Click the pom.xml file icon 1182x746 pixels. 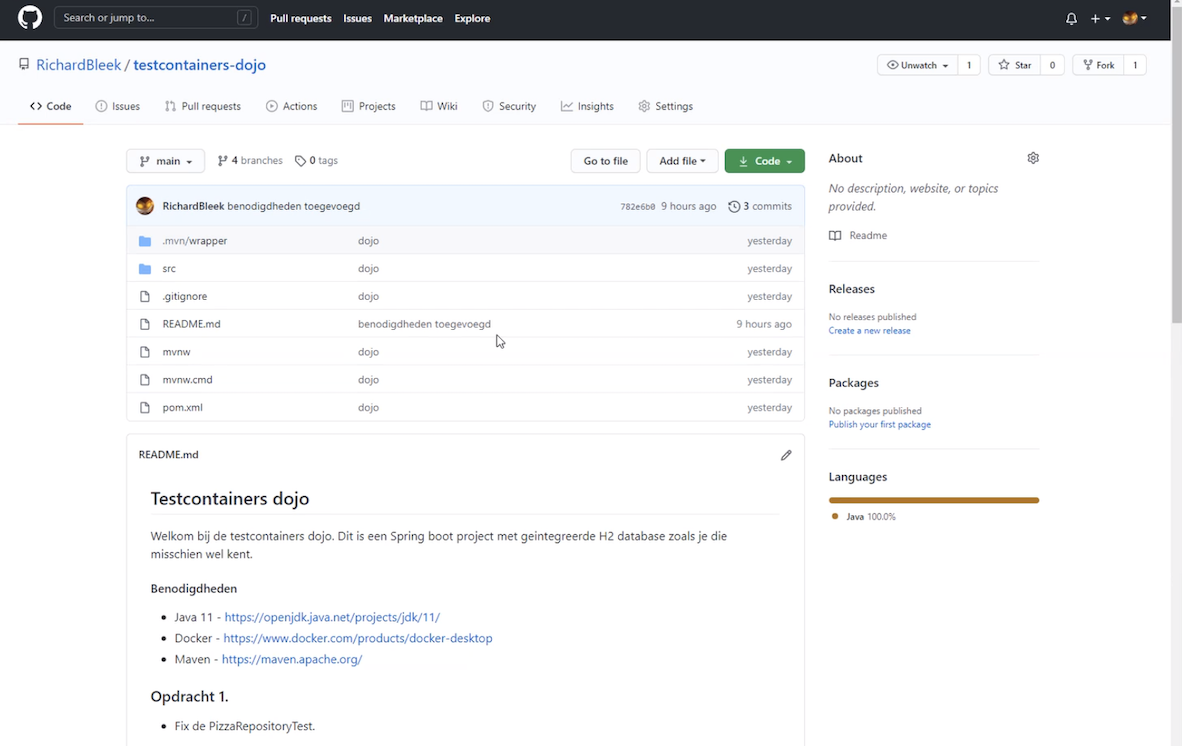tap(145, 408)
